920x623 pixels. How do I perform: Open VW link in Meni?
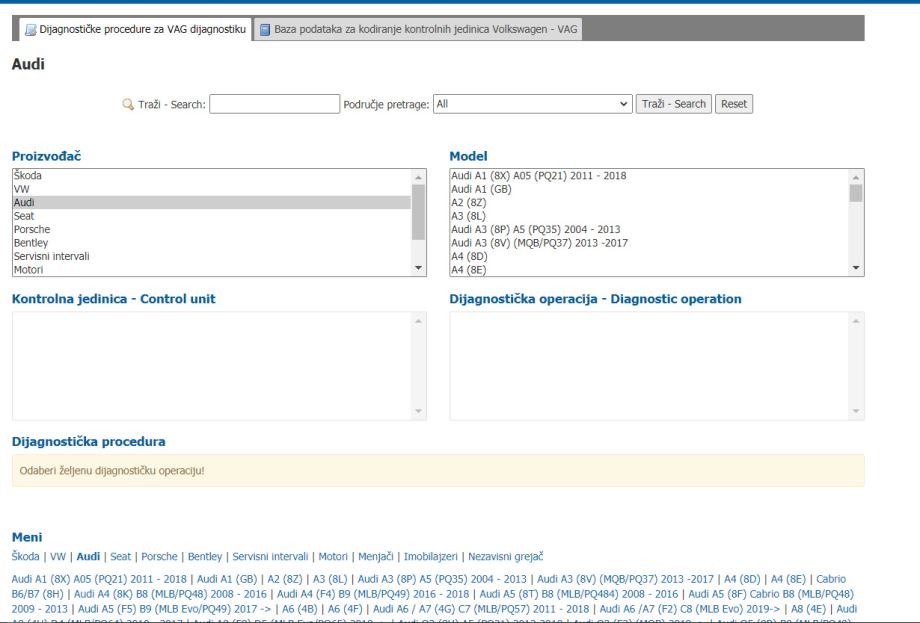coord(58,556)
